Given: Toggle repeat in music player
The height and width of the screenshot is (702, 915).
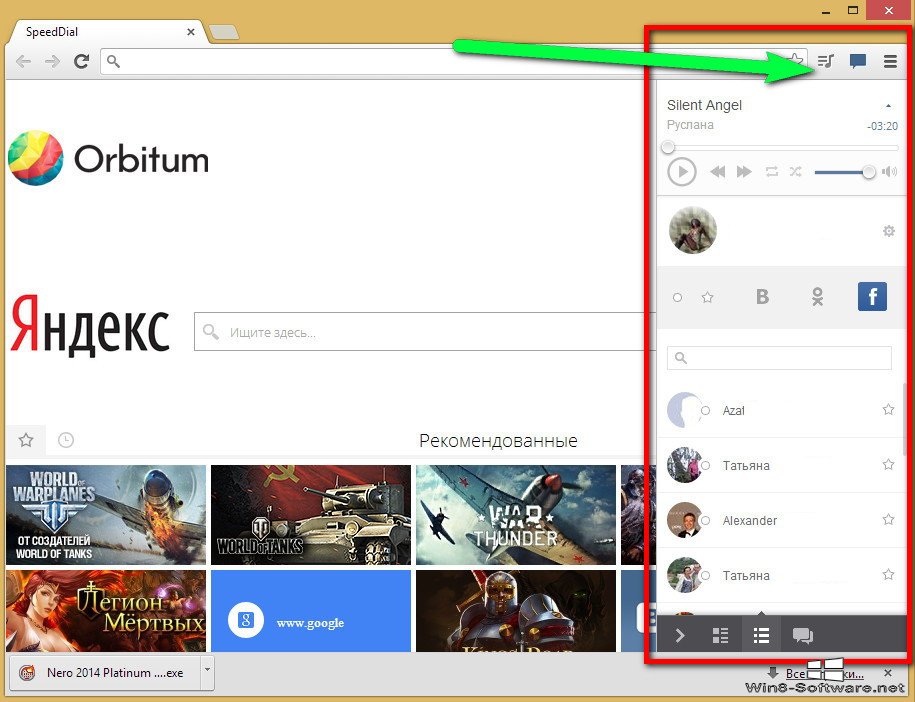Looking at the screenshot, I should [771, 172].
